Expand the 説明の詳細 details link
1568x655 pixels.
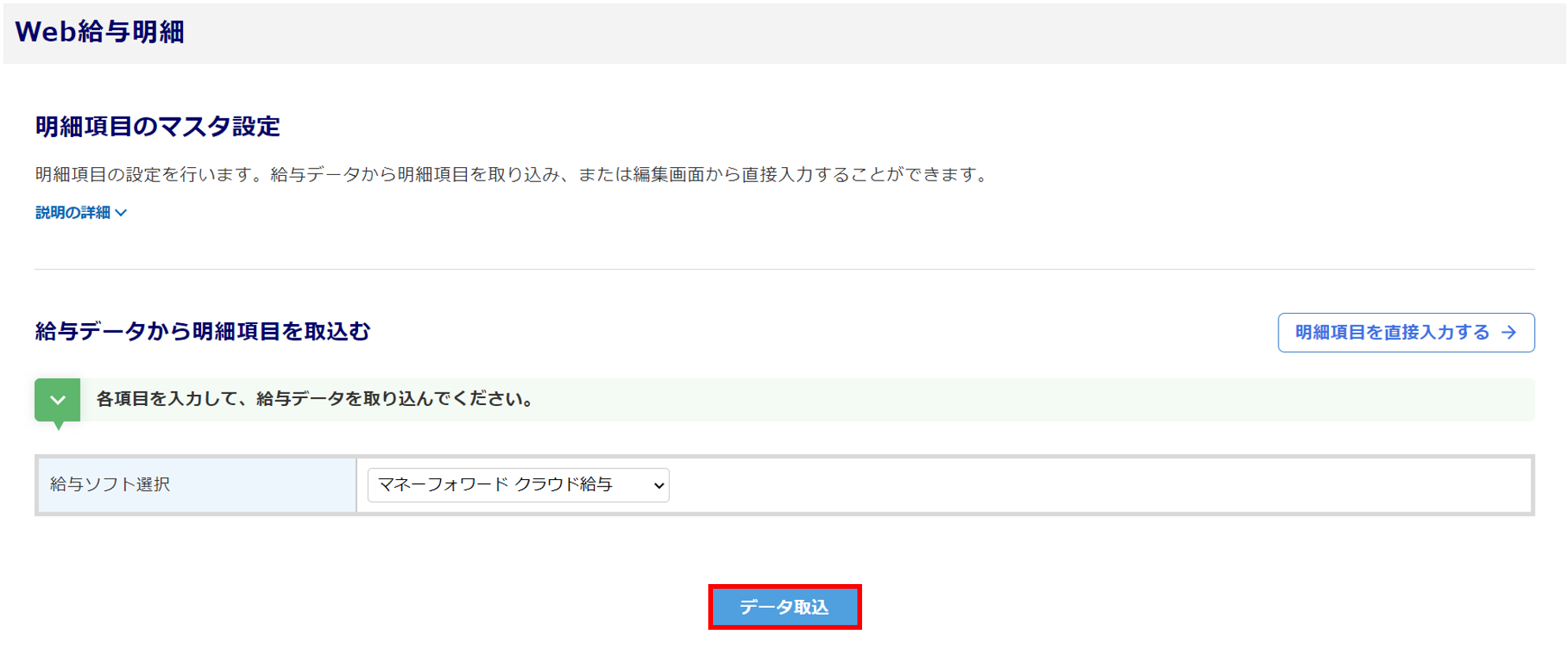point(73,213)
